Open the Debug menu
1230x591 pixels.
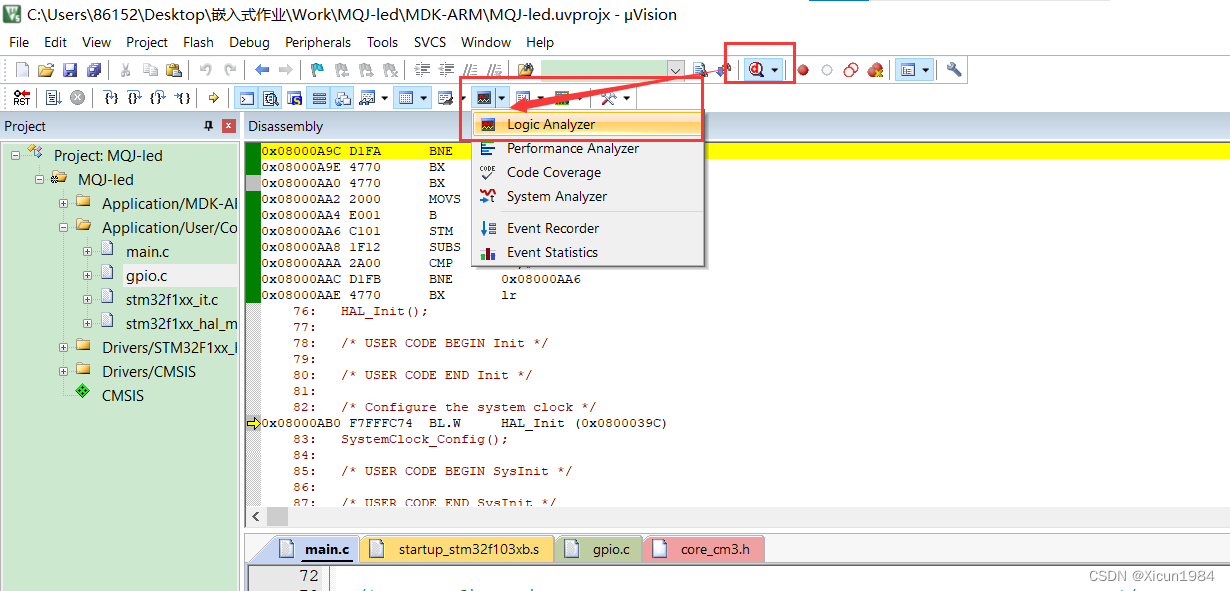click(249, 42)
